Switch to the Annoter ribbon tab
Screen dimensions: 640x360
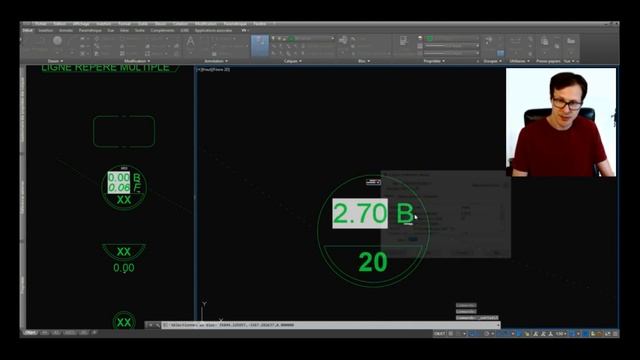click(66, 31)
